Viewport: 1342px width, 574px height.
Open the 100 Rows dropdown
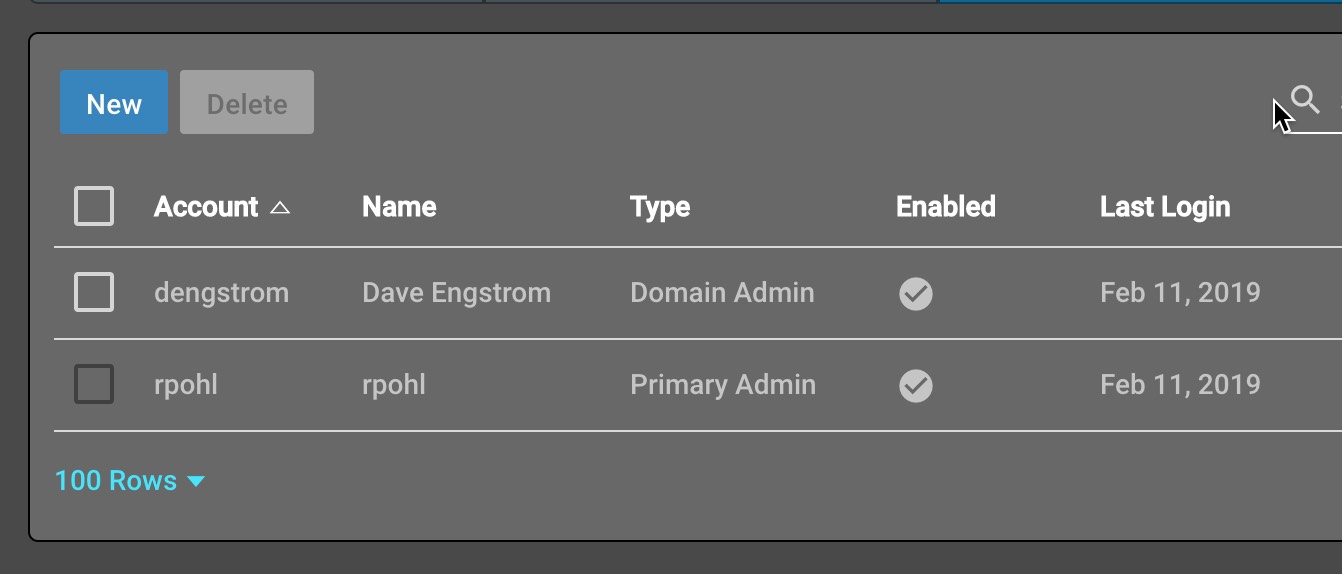130,481
